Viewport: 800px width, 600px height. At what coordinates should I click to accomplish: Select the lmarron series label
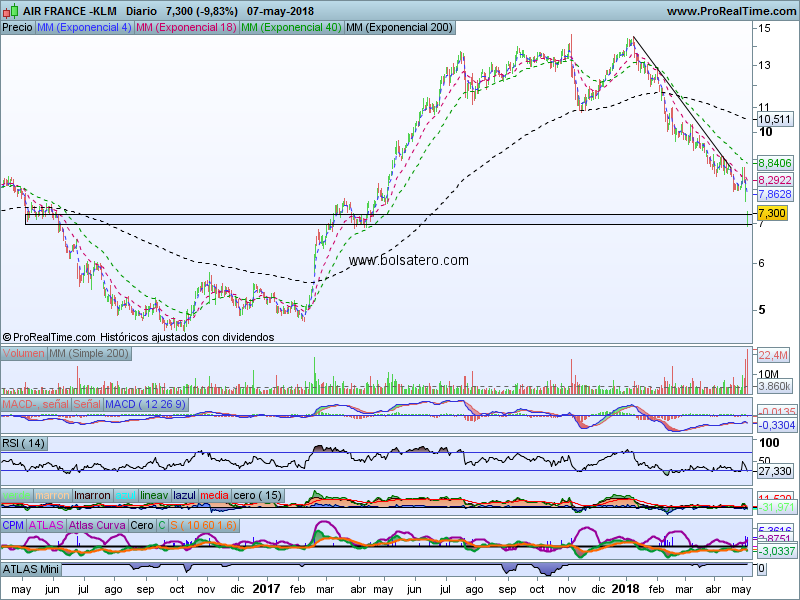[x=92, y=495]
